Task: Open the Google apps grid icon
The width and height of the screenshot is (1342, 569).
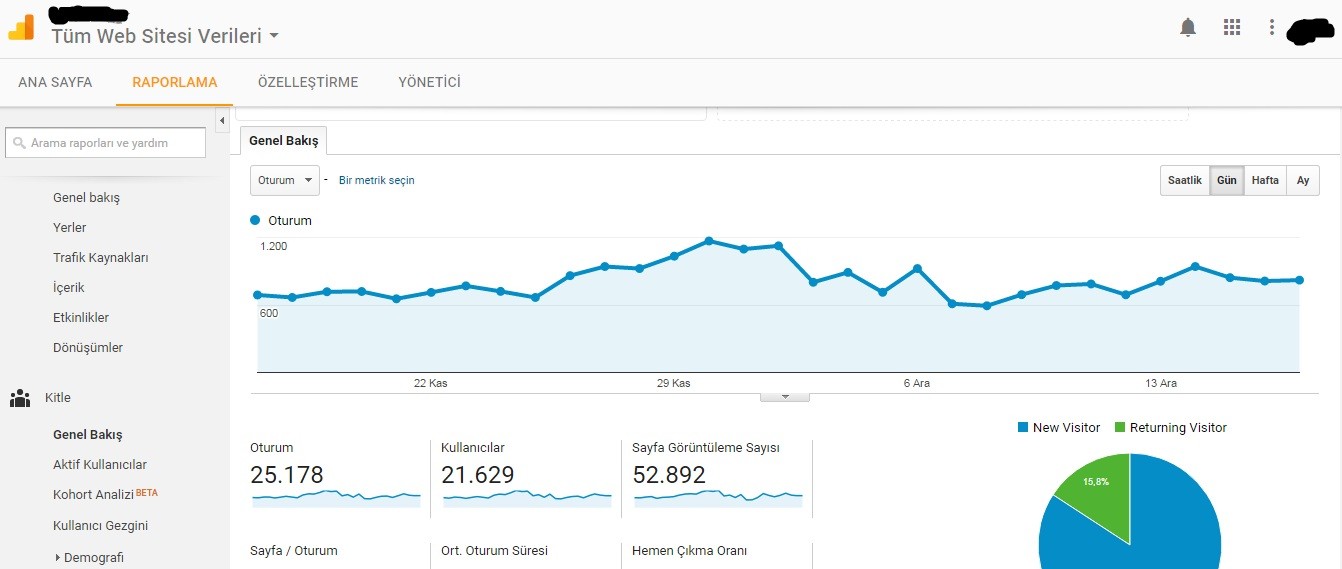Action: 1232,27
